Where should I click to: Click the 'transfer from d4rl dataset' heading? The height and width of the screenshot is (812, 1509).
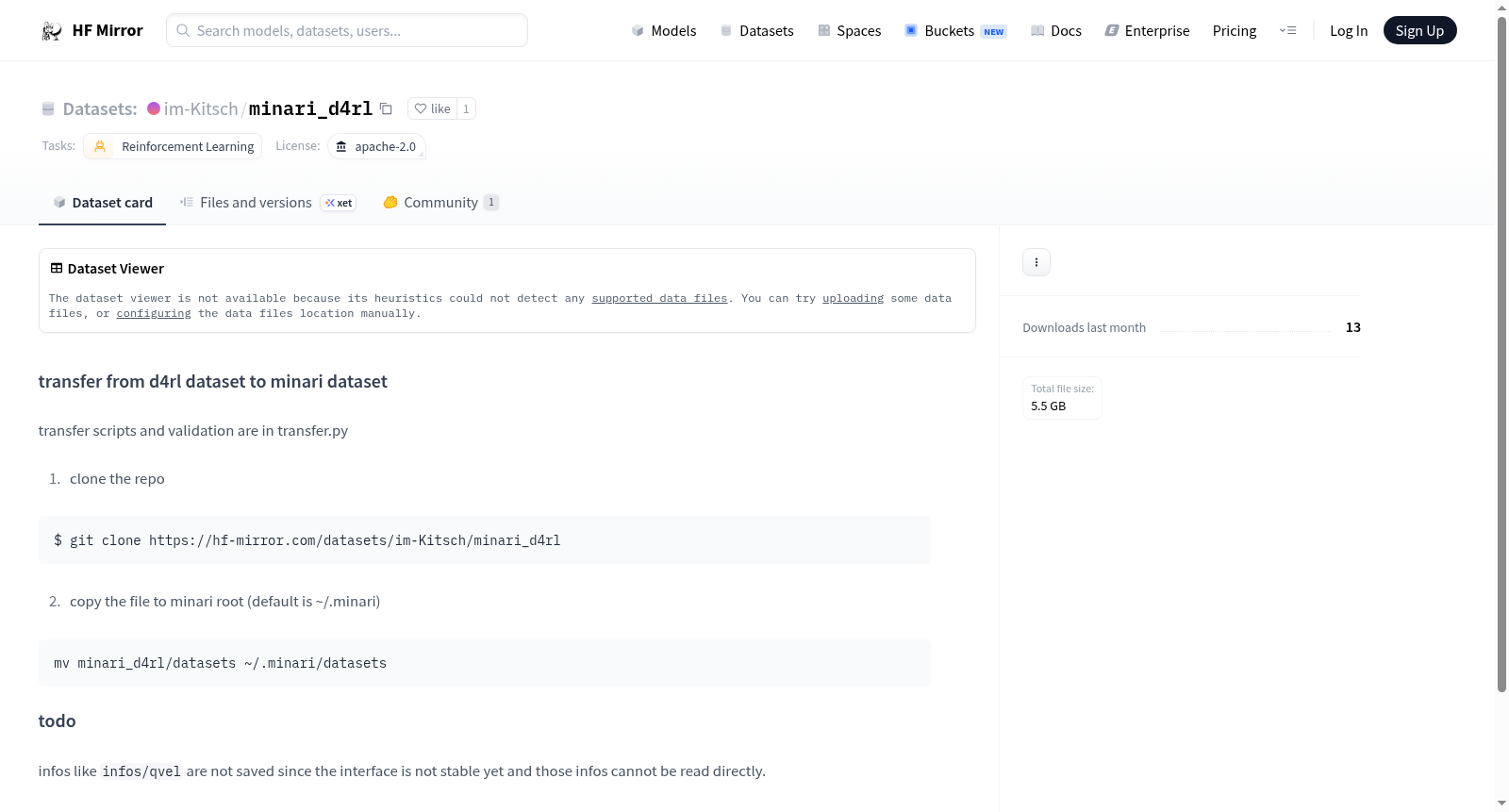(213, 382)
